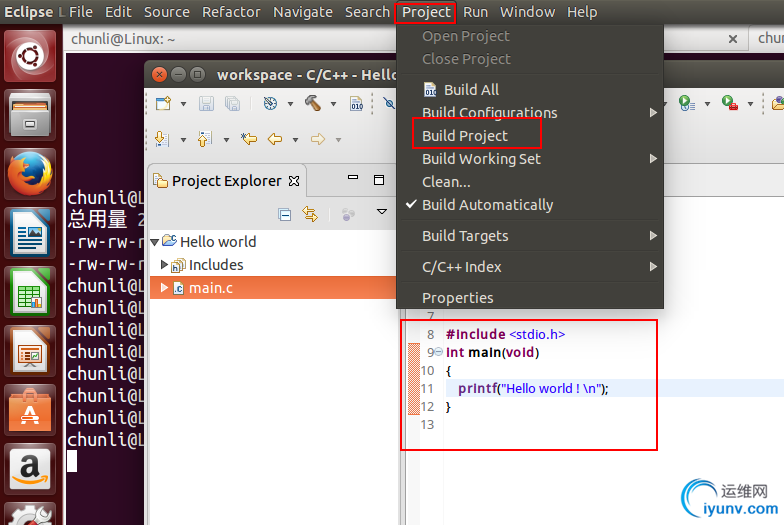Click the Collapse All icon in Project Explorer

(x=284, y=215)
